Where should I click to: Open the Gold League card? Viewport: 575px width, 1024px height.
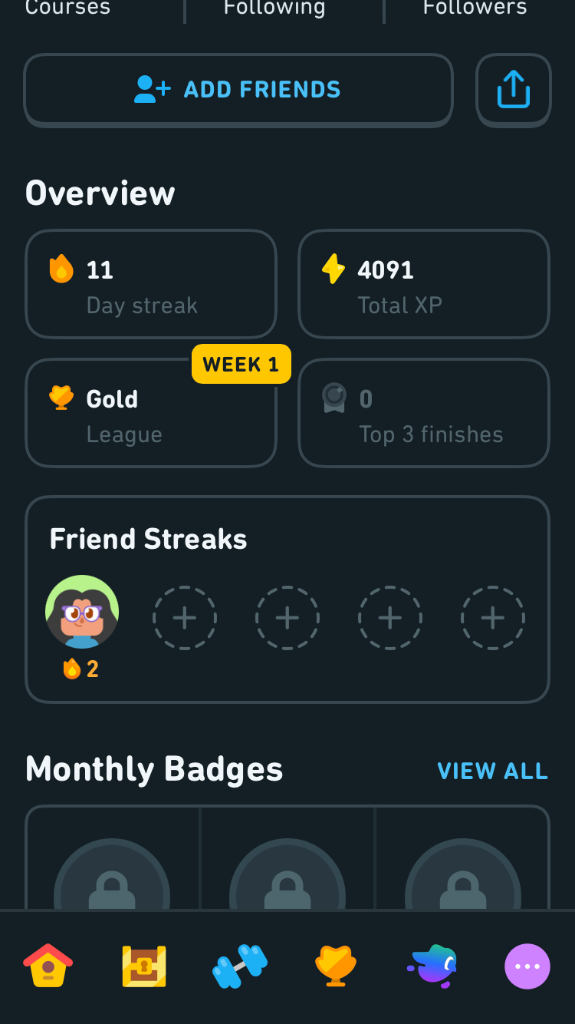(151, 413)
